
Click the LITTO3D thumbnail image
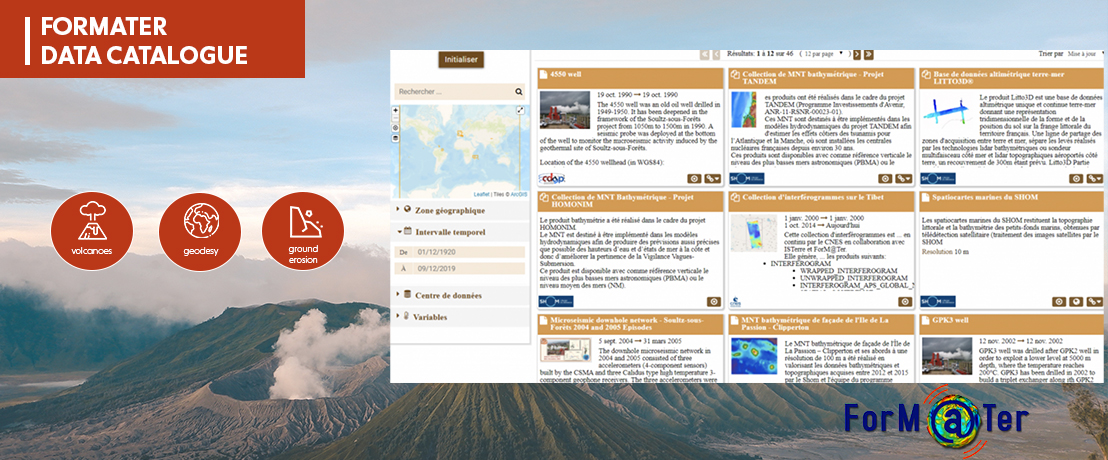coord(948,112)
